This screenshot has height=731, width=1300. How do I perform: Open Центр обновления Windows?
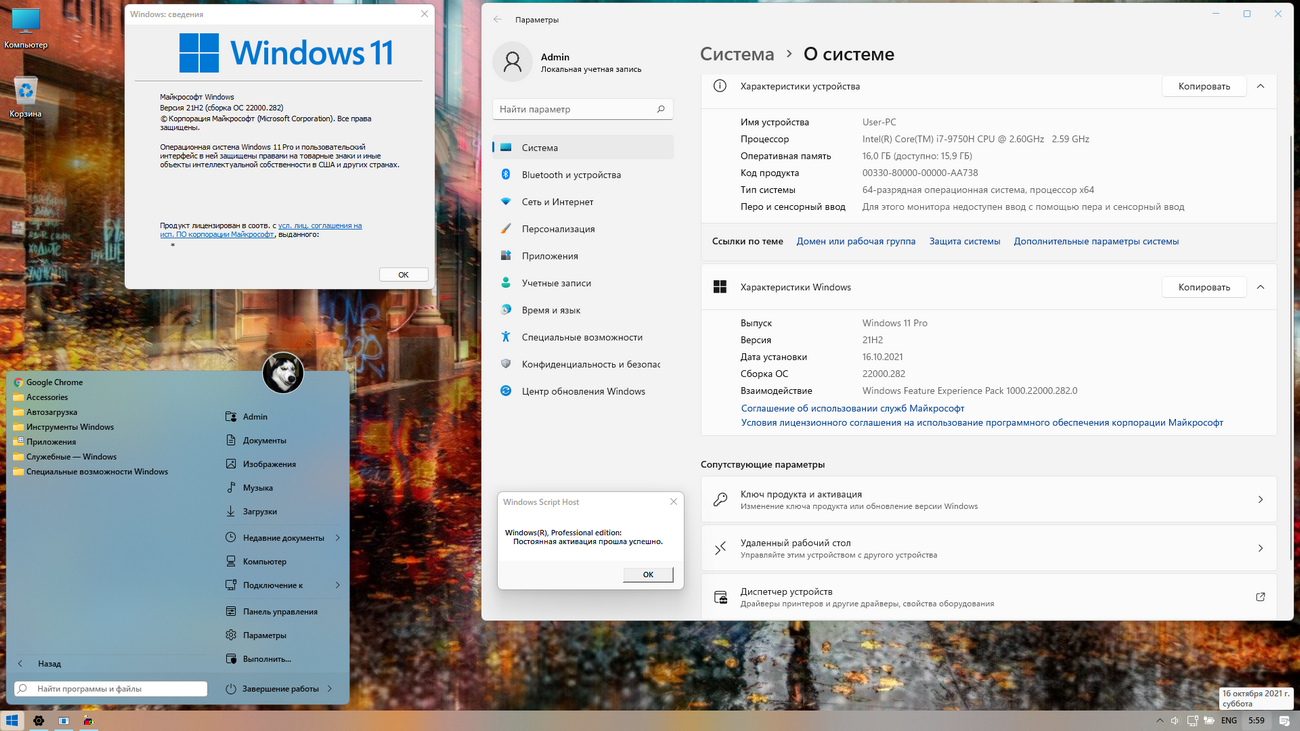(583, 391)
